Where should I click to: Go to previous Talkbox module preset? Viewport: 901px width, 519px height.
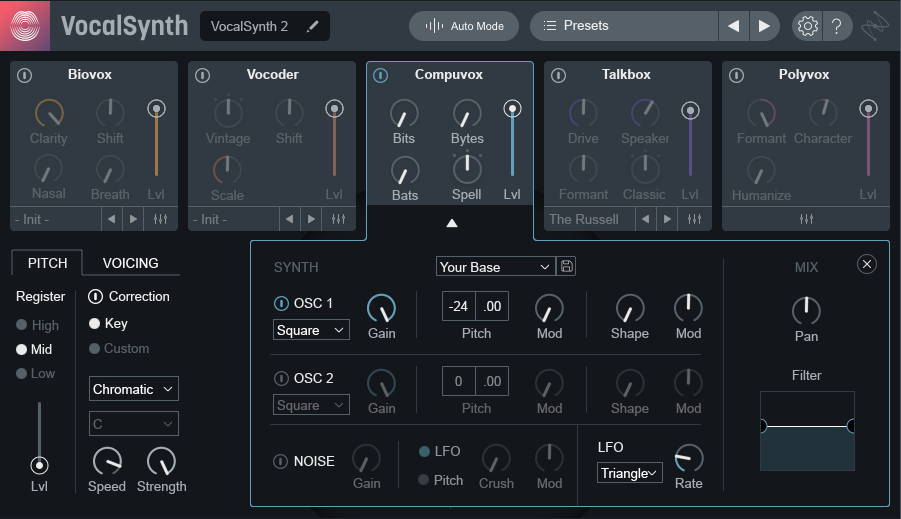(645, 219)
